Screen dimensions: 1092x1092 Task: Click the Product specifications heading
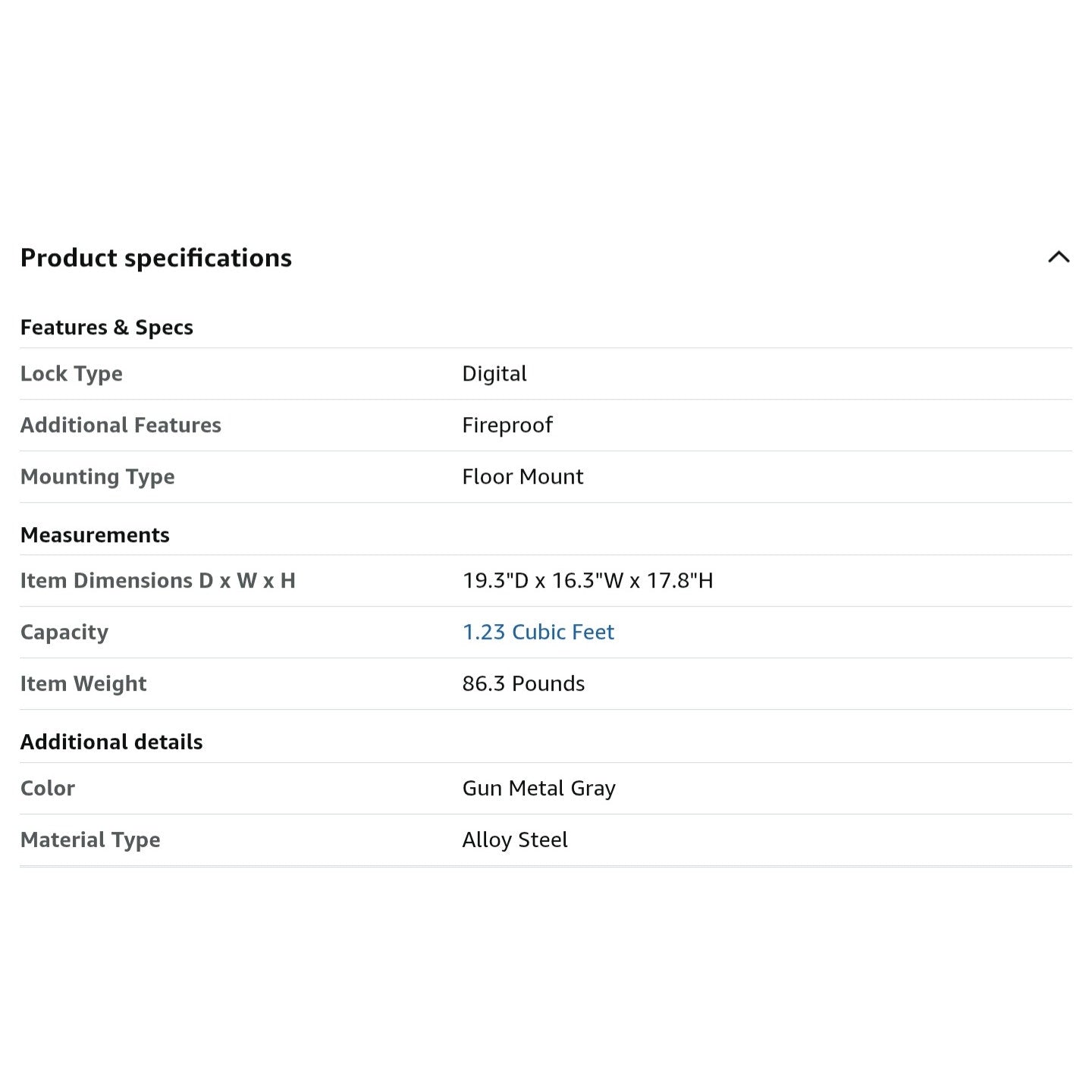click(x=156, y=259)
